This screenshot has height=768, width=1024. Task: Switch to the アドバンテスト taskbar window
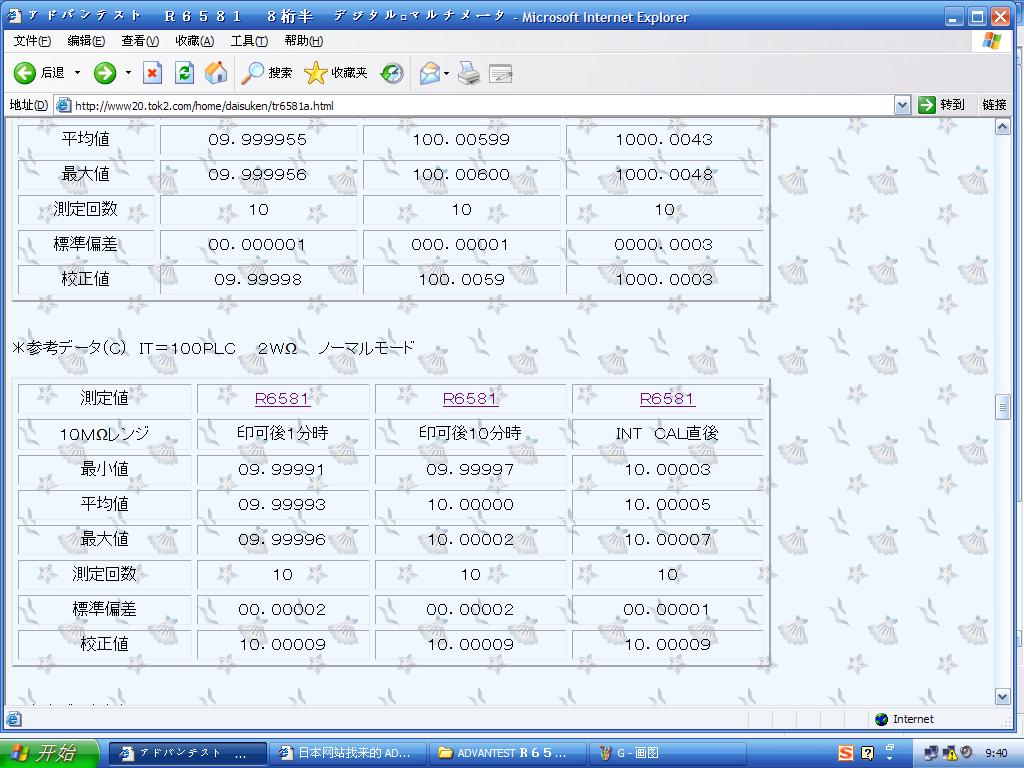point(187,753)
